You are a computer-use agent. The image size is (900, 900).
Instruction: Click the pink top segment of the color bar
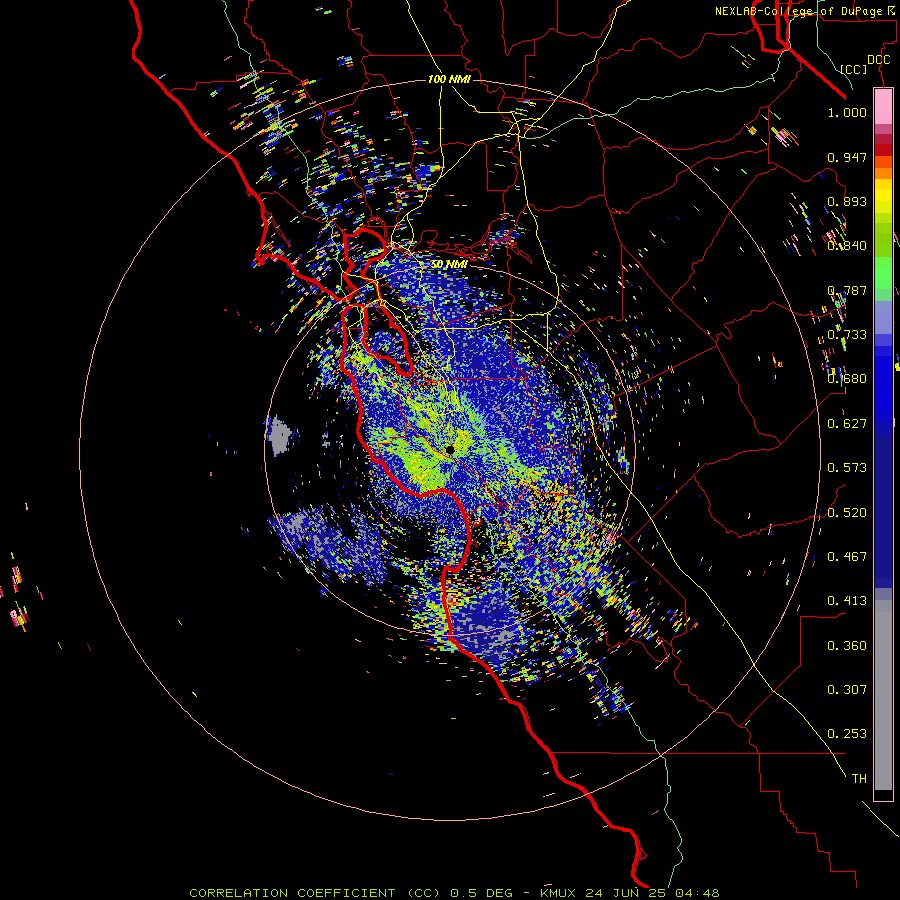click(883, 107)
